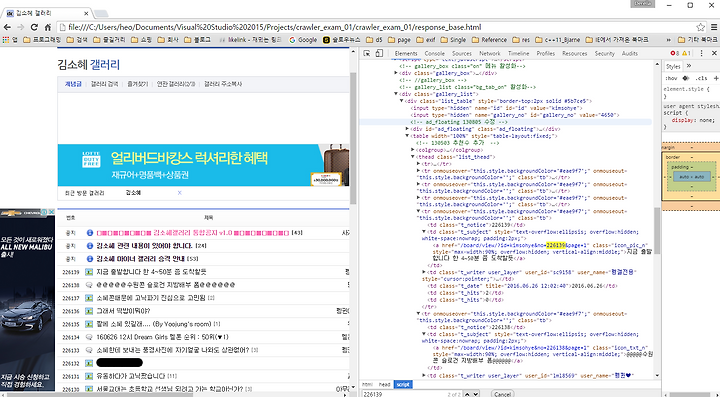Screen dimensions: 720x397
Task: Switch to the Profiles panel tab
Action: [546, 53]
